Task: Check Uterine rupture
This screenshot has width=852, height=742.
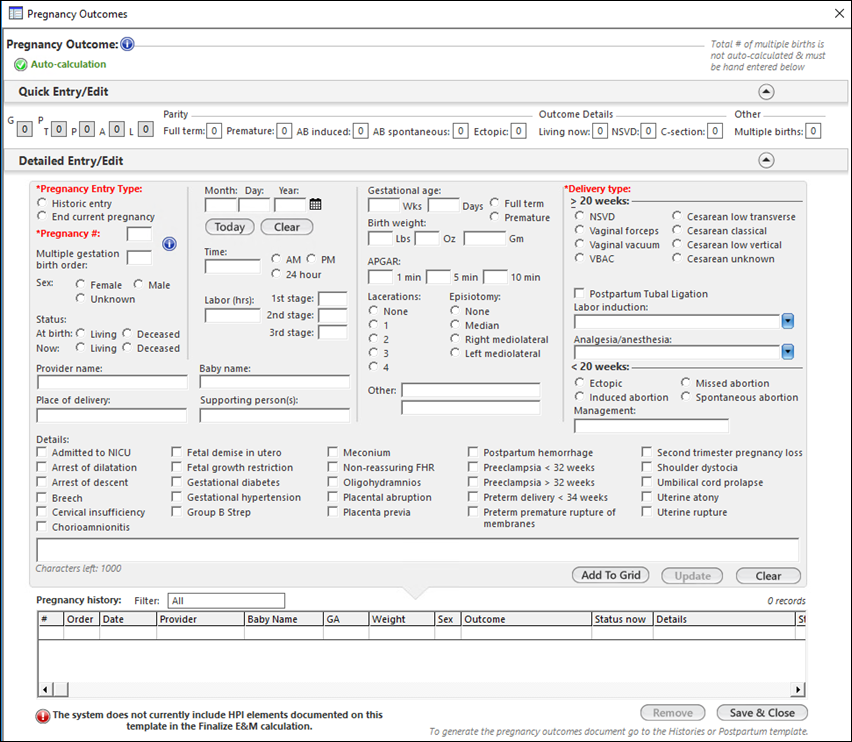Action: (647, 512)
